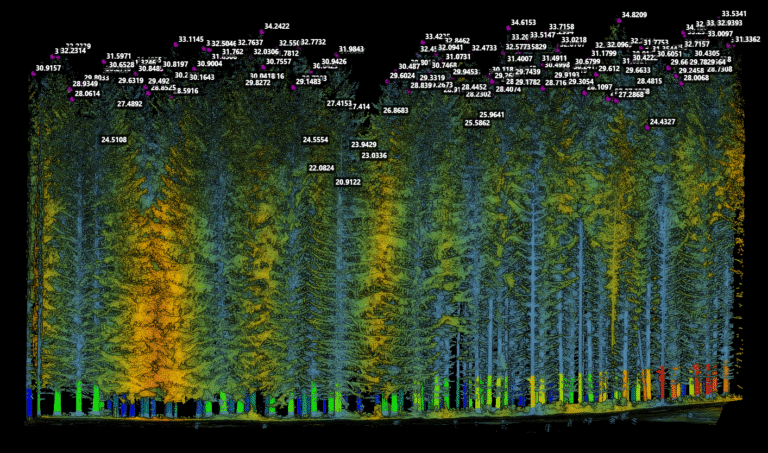Screen dimensions: 768x453
Task: Select the tree height label 34.2422
Action: (x=277, y=26)
